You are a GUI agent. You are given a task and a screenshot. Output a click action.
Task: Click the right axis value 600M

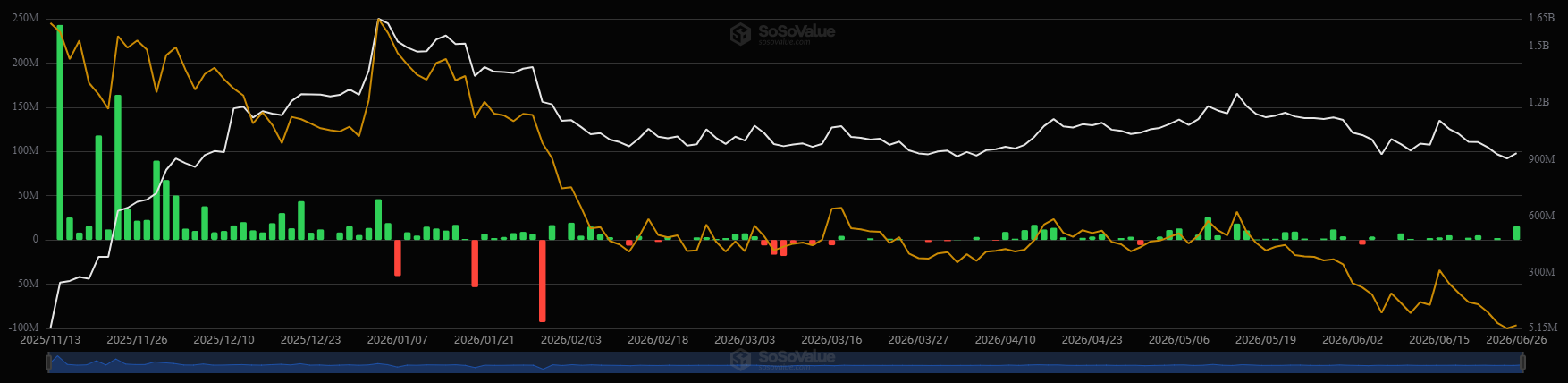(x=1541, y=216)
